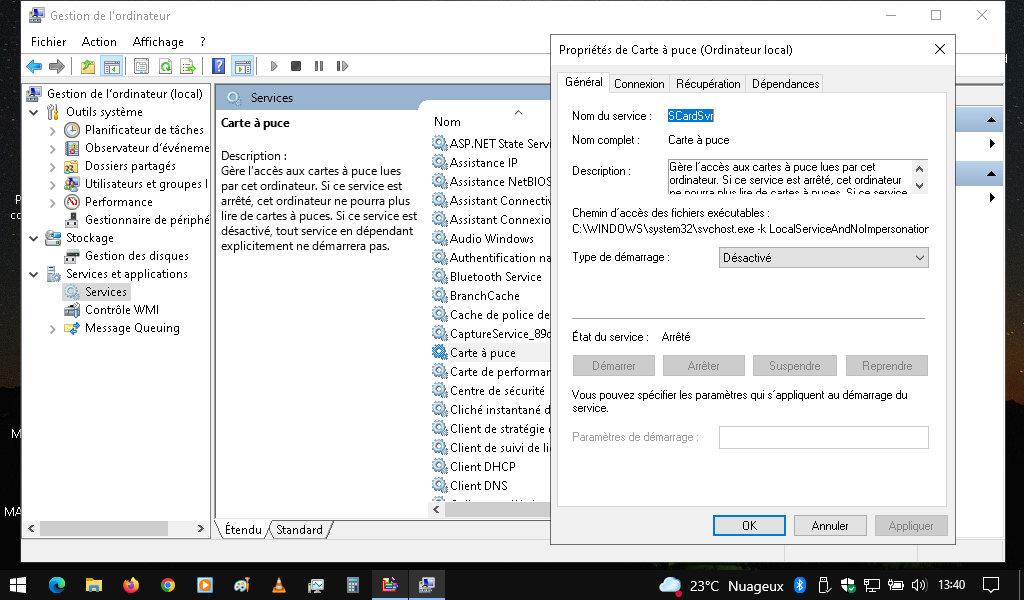The height and width of the screenshot is (600, 1024).
Task: Select Message Queuing node
Action: point(132,328)
